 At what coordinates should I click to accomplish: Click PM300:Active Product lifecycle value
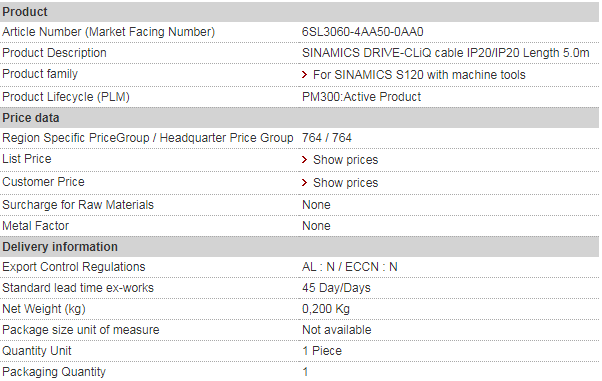(x=361, y=97)
